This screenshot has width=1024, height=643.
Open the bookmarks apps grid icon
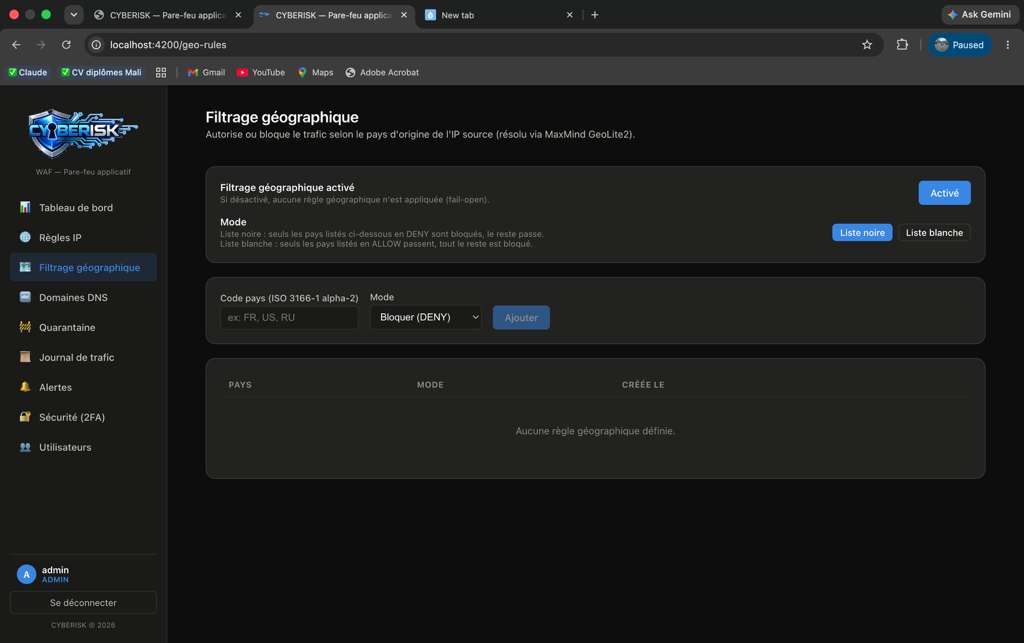coord(161,72)
